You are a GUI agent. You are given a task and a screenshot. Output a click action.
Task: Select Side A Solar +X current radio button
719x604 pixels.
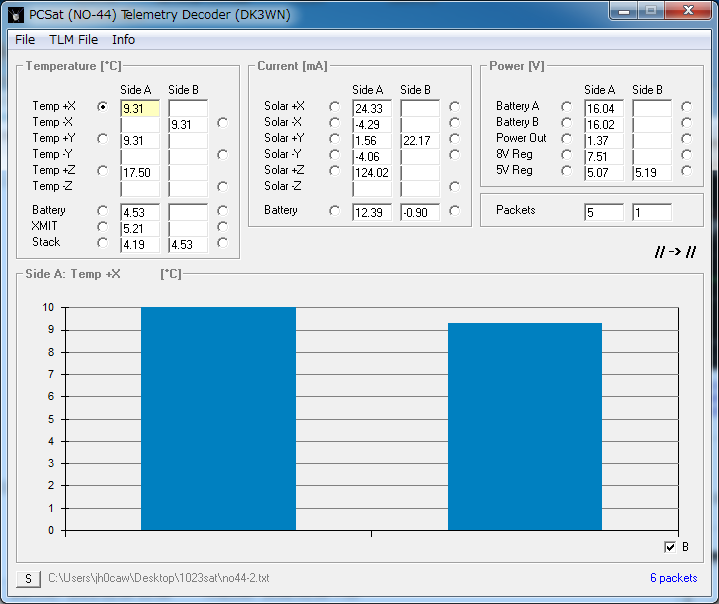click(x=335, y=107)
